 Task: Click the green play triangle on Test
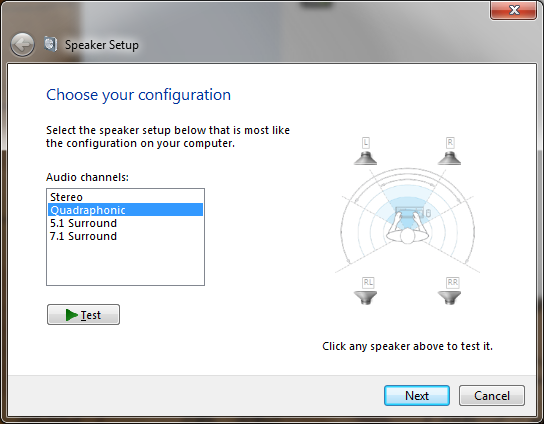click(x=71, y=315)
